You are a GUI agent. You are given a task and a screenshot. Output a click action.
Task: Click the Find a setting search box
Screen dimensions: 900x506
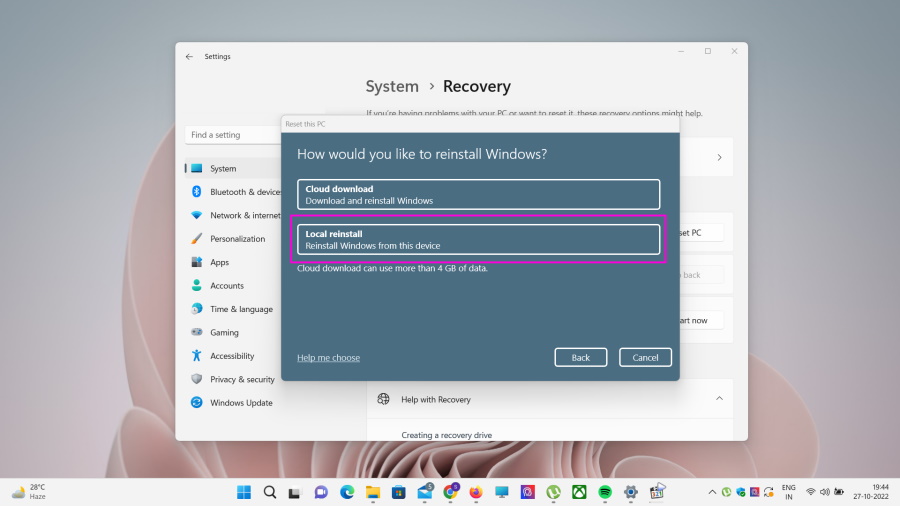235,135
